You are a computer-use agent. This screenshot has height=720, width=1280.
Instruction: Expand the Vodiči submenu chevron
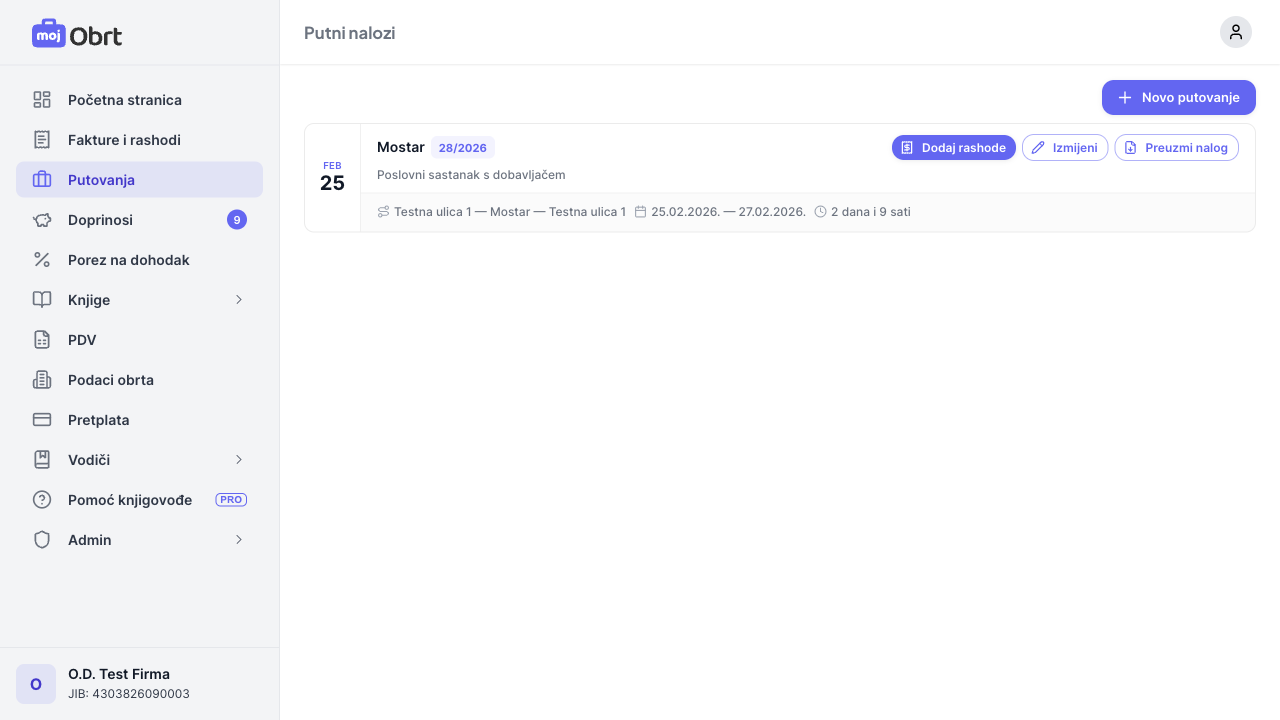pos(238,460)
